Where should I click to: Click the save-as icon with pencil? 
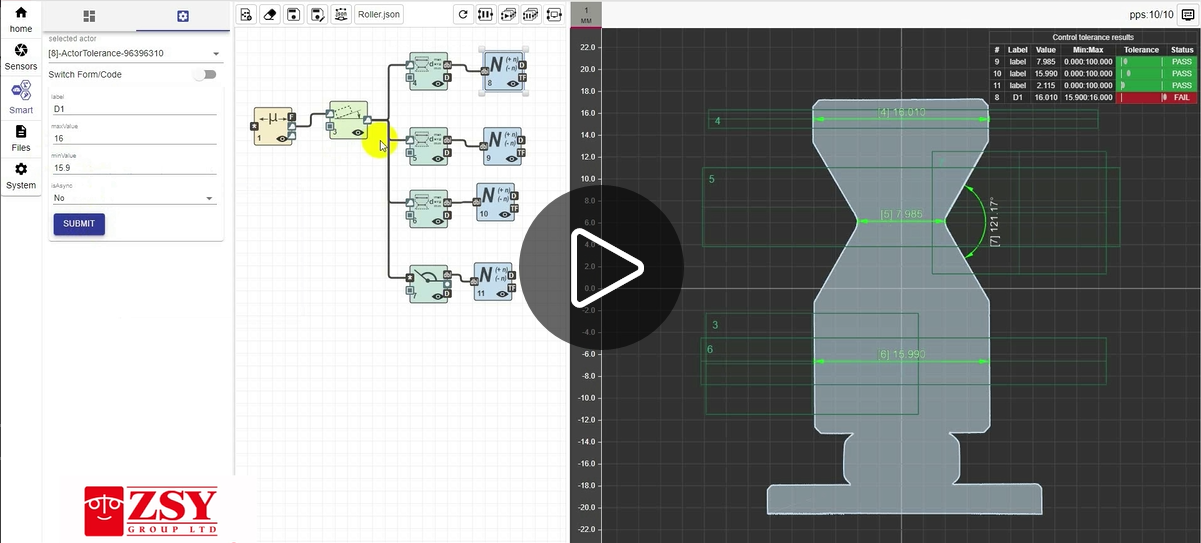click(318, 15)
